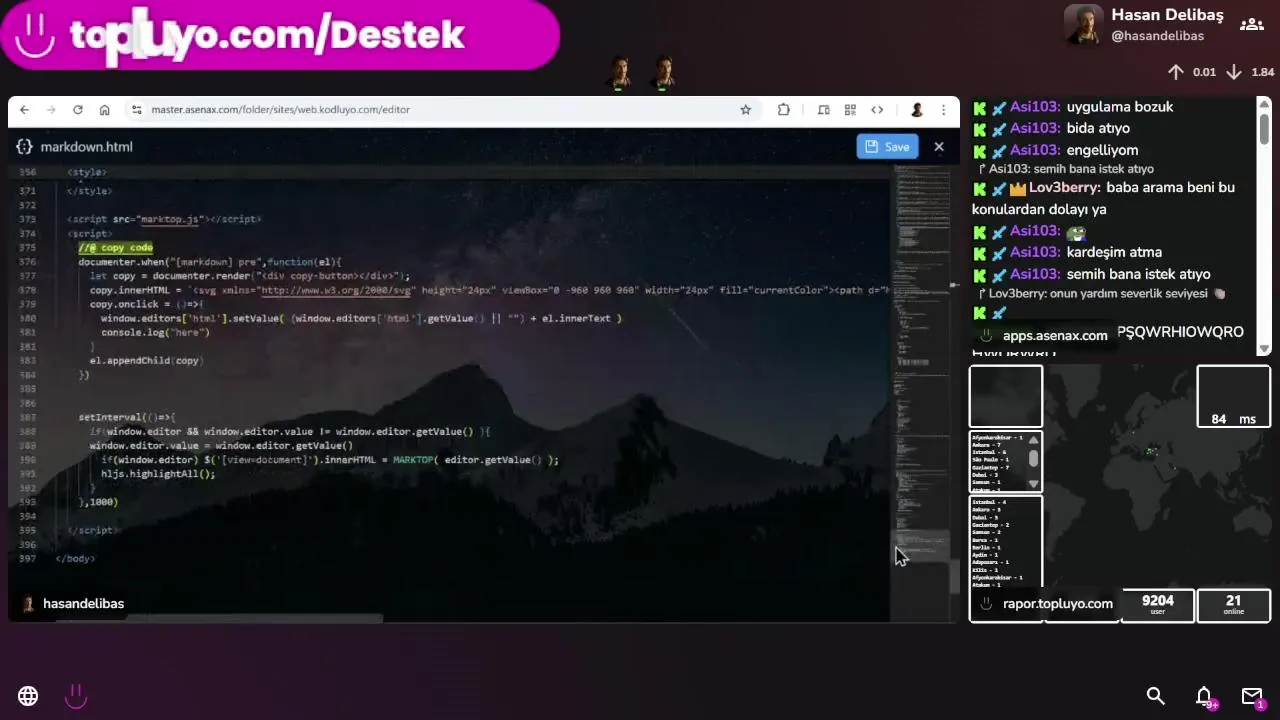1280x720 pixels.
Task: Click line number 387 setInterval line
Action: [127, 417]
